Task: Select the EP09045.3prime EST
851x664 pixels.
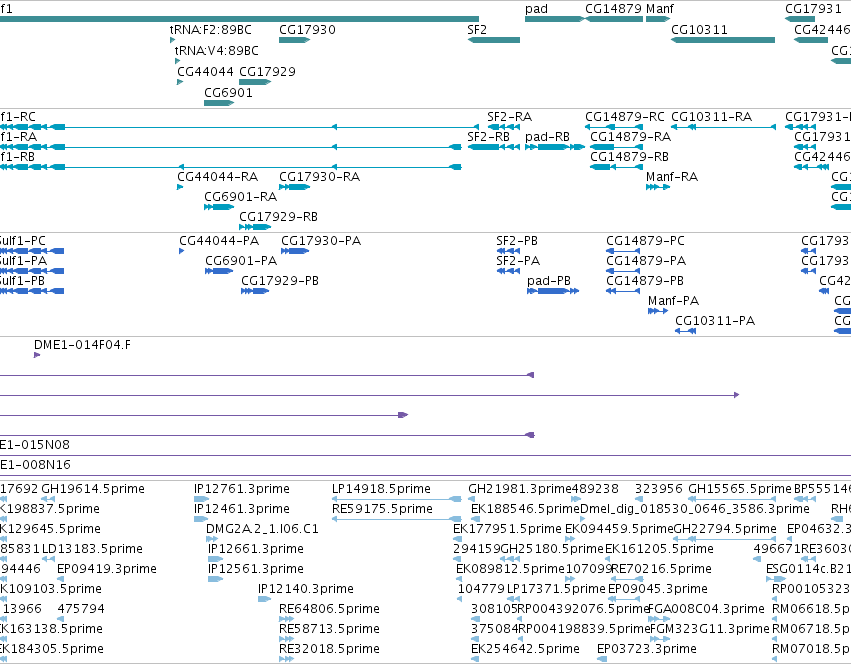Action: coord(624,599)
